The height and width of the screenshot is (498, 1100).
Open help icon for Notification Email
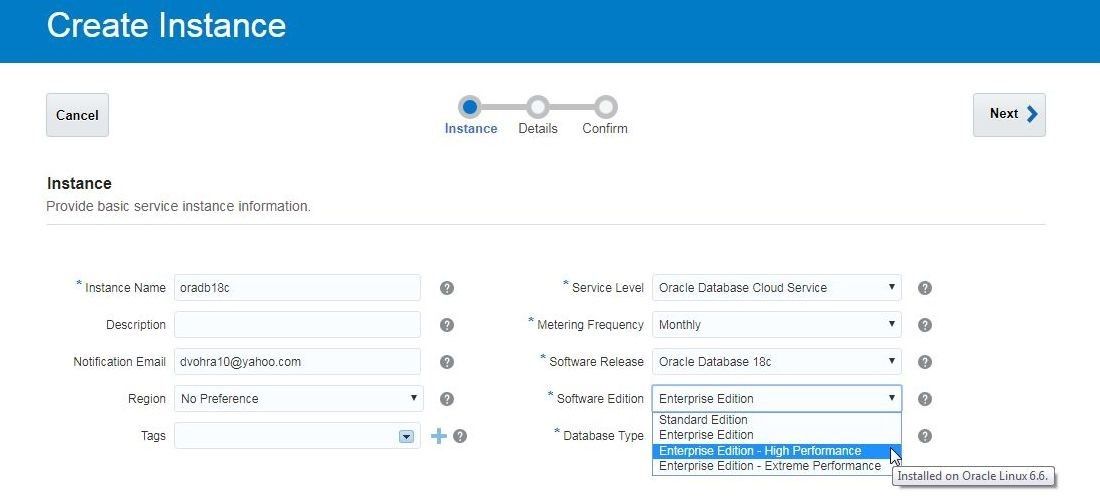click(447, 362)
